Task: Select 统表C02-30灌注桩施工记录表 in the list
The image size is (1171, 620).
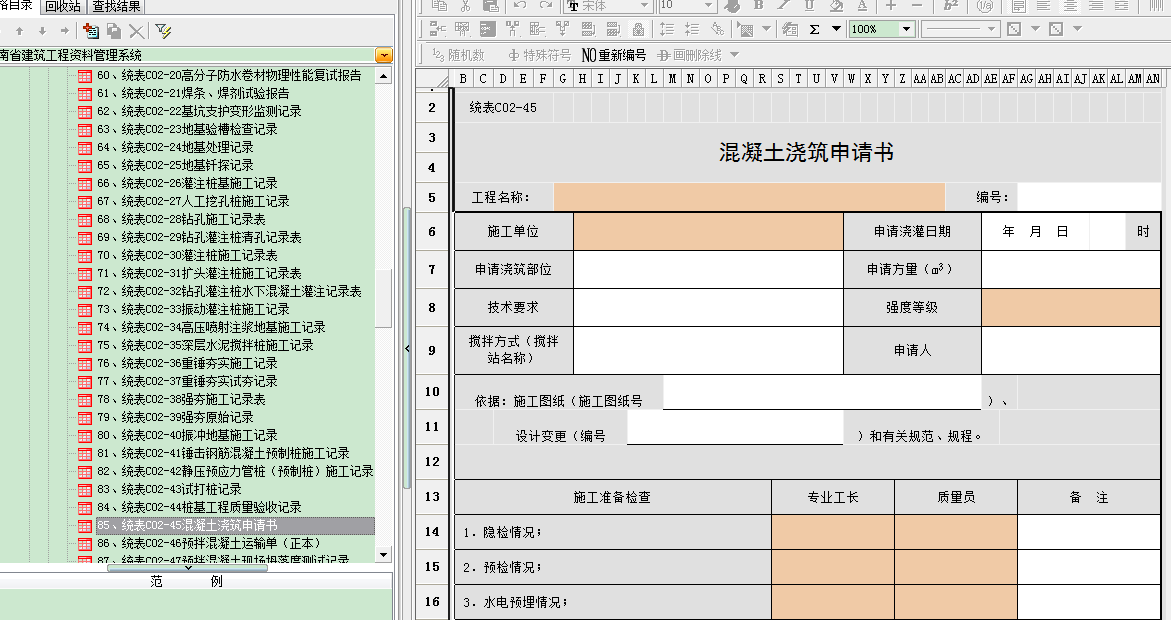Action: (199, 255)
